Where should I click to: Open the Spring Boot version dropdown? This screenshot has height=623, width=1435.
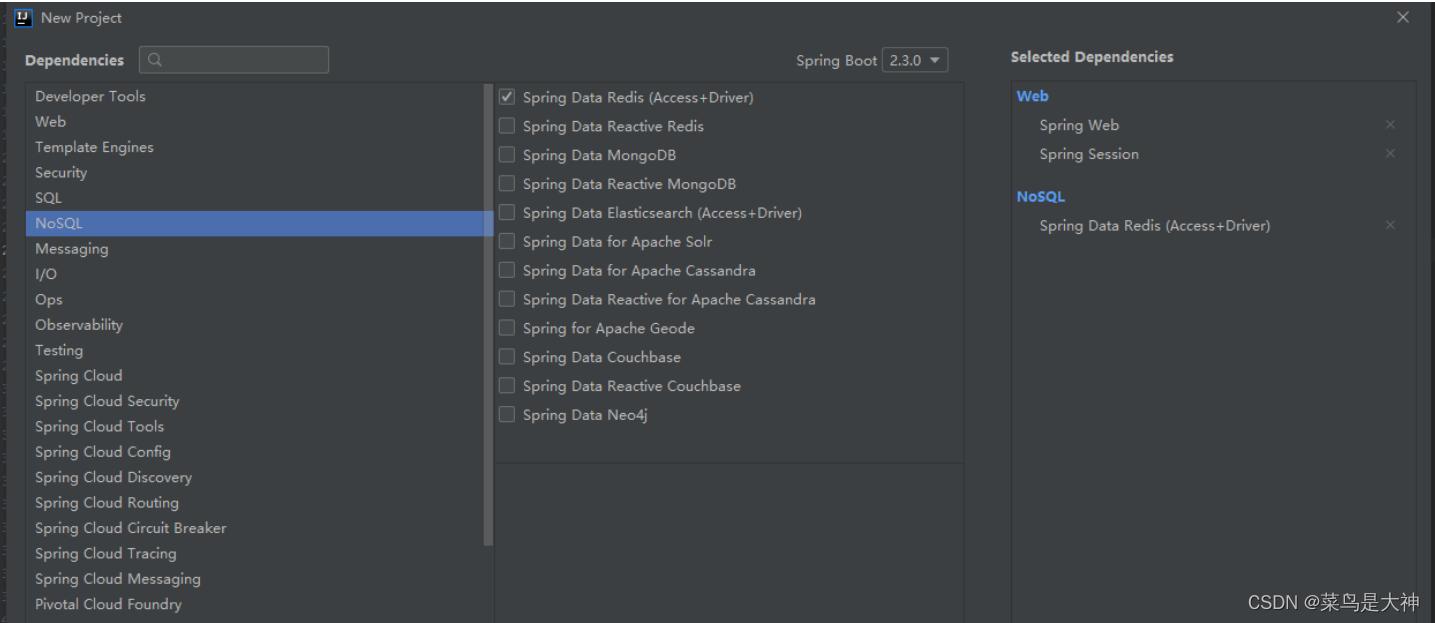click(x=914, y=60)
